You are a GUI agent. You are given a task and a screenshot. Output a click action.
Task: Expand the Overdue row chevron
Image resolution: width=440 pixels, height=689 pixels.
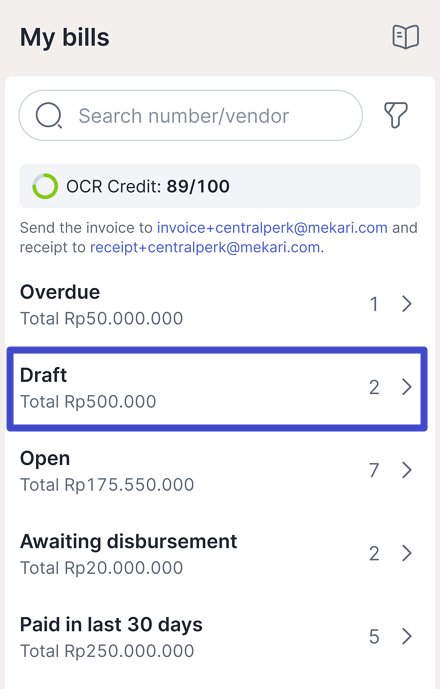pyautogui.click(x=407, y=304)
